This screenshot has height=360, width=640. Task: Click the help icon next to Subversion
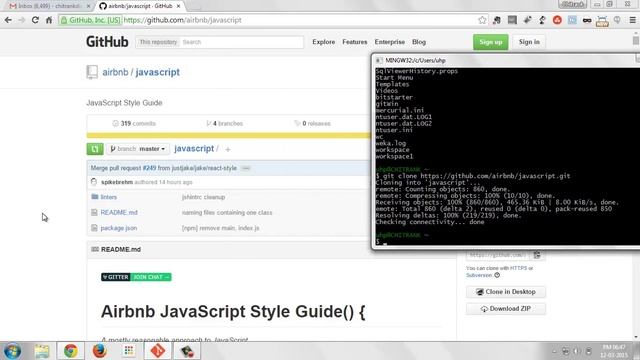[x=497, y=275]
